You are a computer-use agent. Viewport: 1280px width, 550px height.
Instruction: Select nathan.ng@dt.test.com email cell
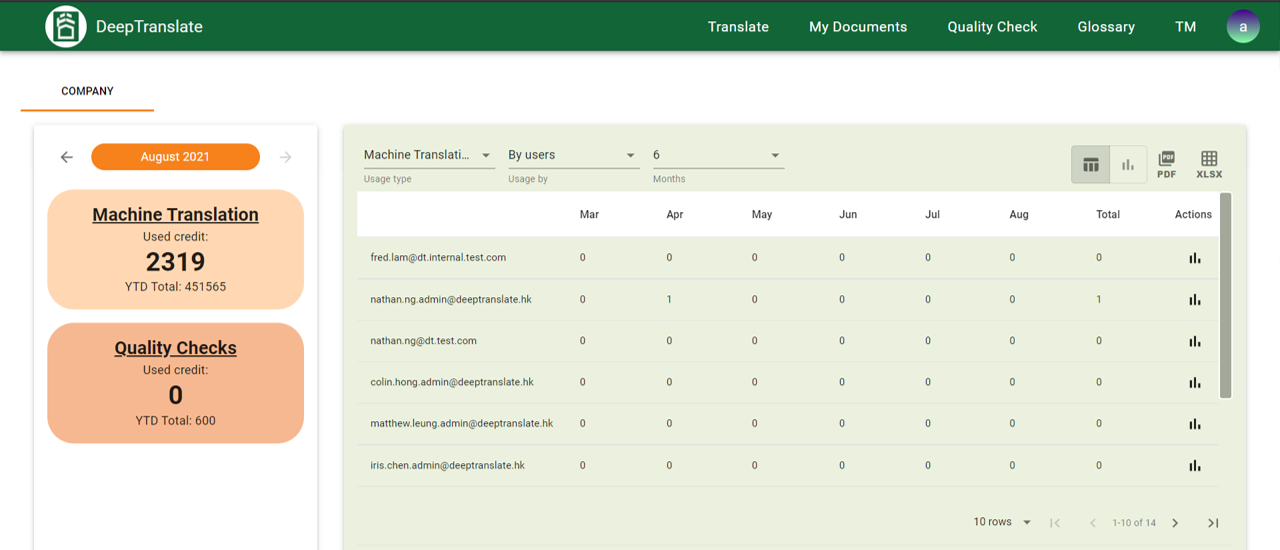click(x=423, y=341)
